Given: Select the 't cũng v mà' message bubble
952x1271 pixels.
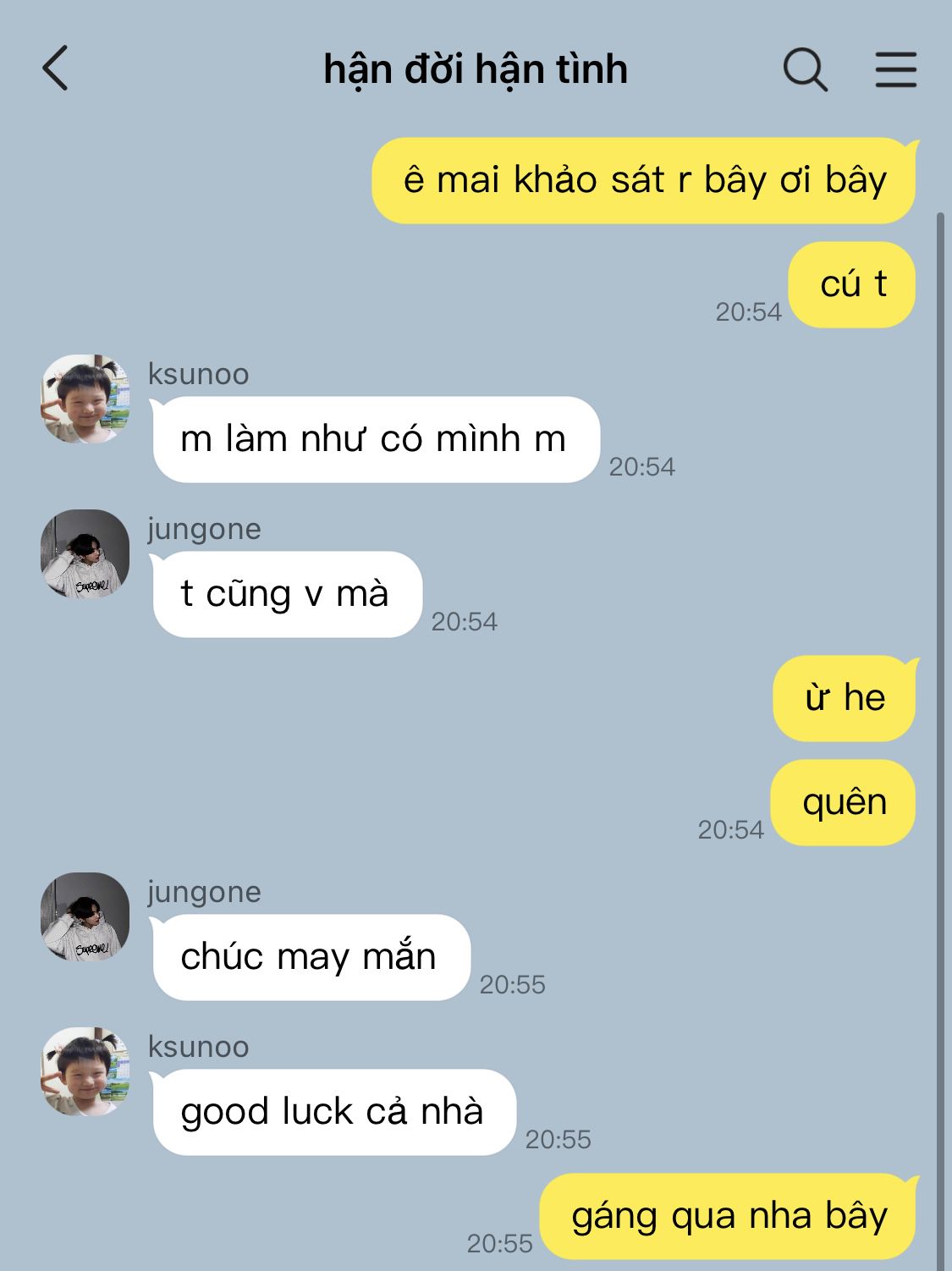Looking at the screenshot, I should coord(286,595).
